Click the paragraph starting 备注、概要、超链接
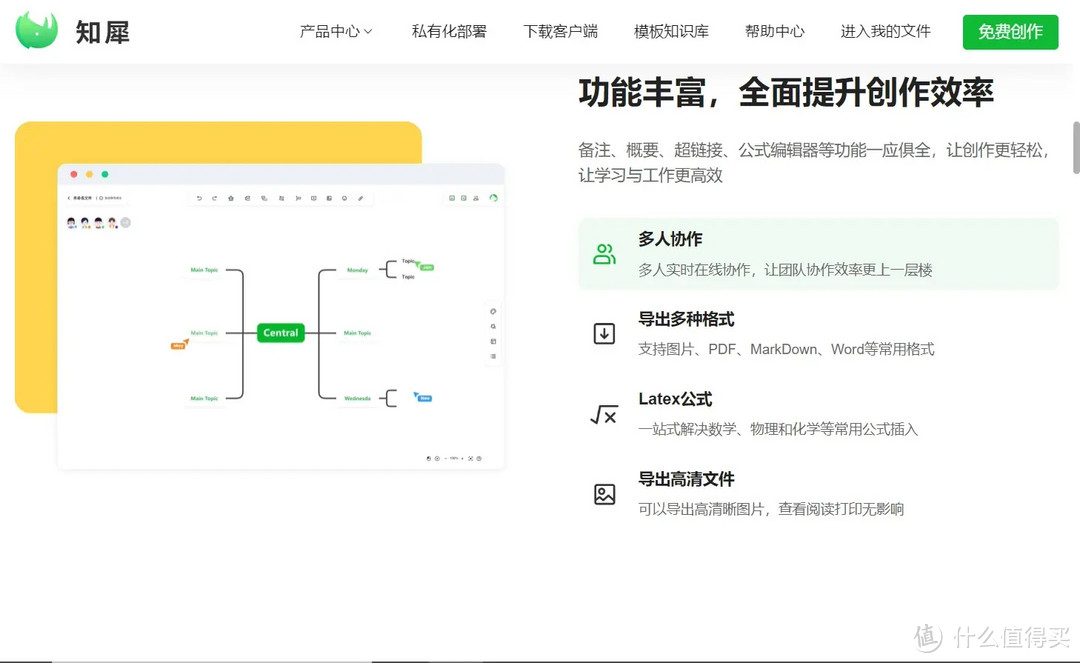The height and width of the screenshot is (663, 1080). (814, 162)
